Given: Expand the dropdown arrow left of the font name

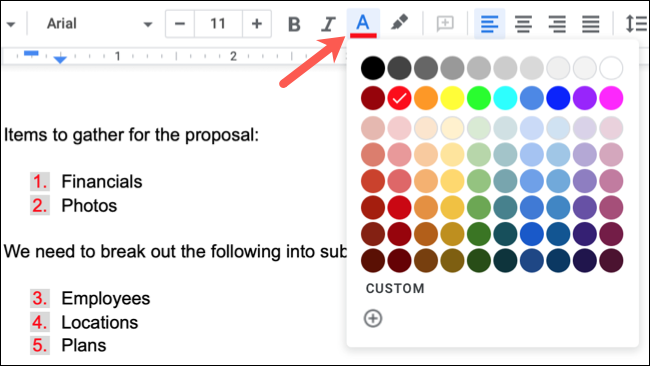Looking at the screenshot, I should [x=11, y=24].
